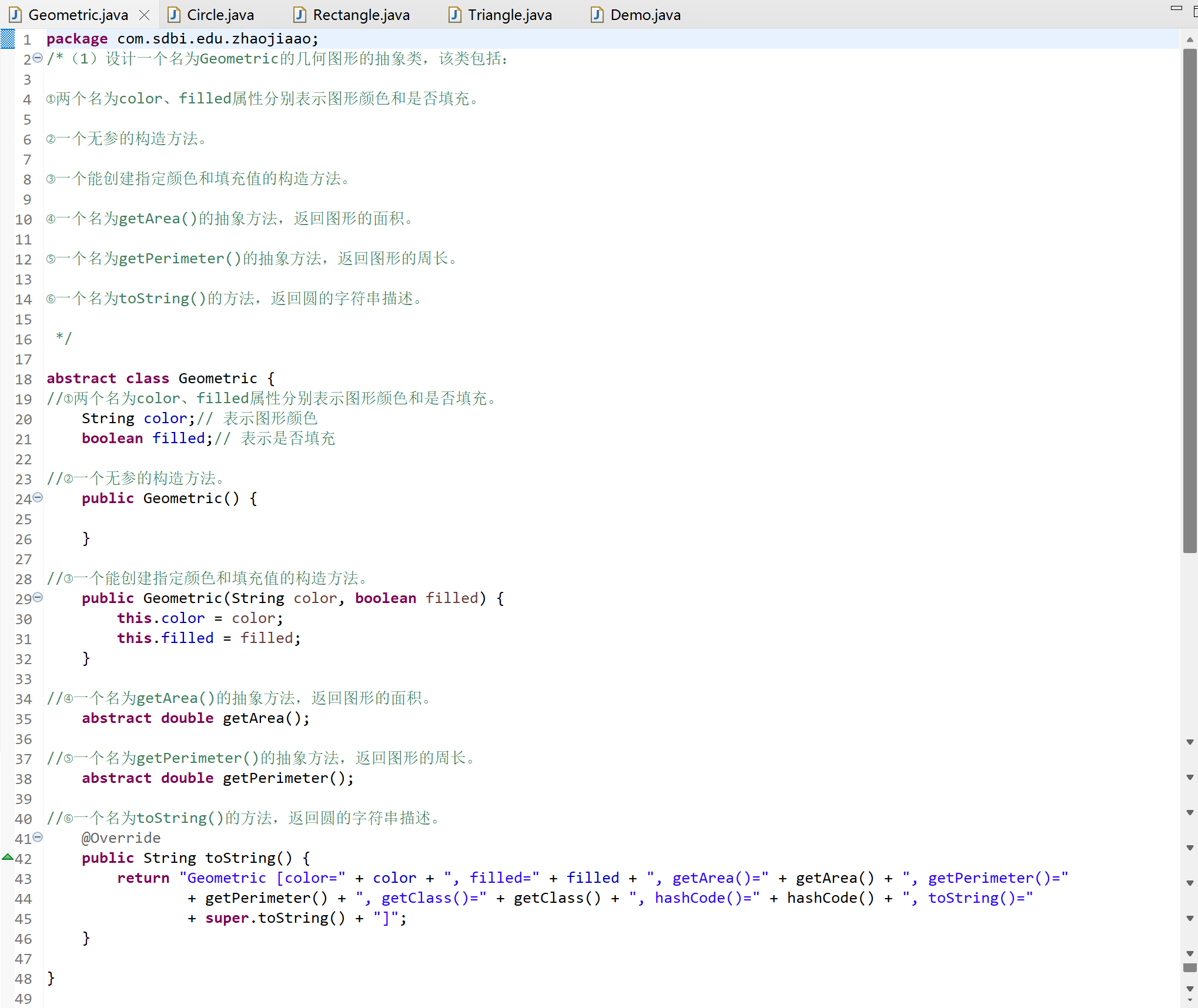Click the blue ruler marker beside line 1
The width and height of the screenshot is (1198, 1008).
[x=8, y=39]
